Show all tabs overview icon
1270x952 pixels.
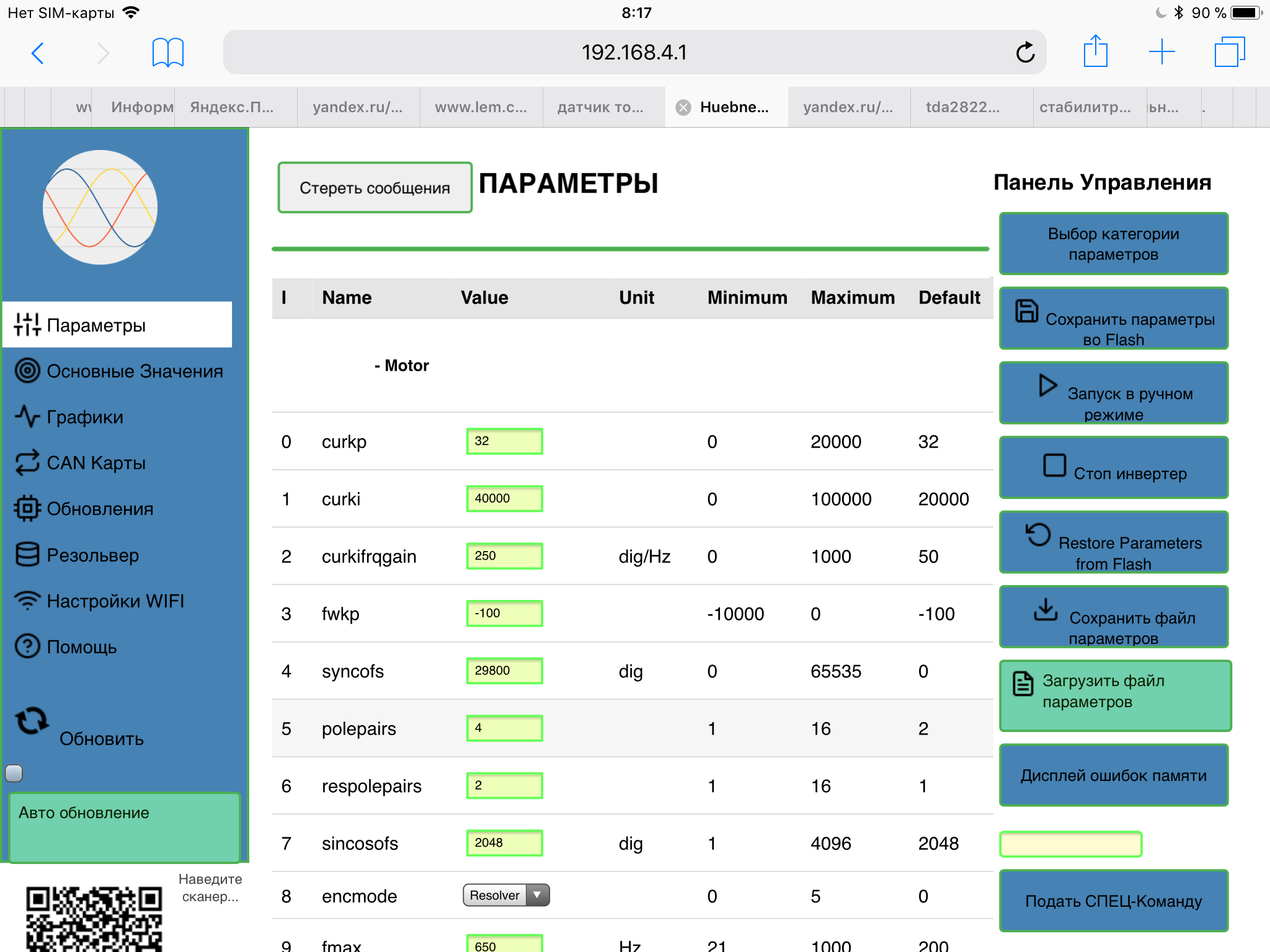pos(1229,51)
